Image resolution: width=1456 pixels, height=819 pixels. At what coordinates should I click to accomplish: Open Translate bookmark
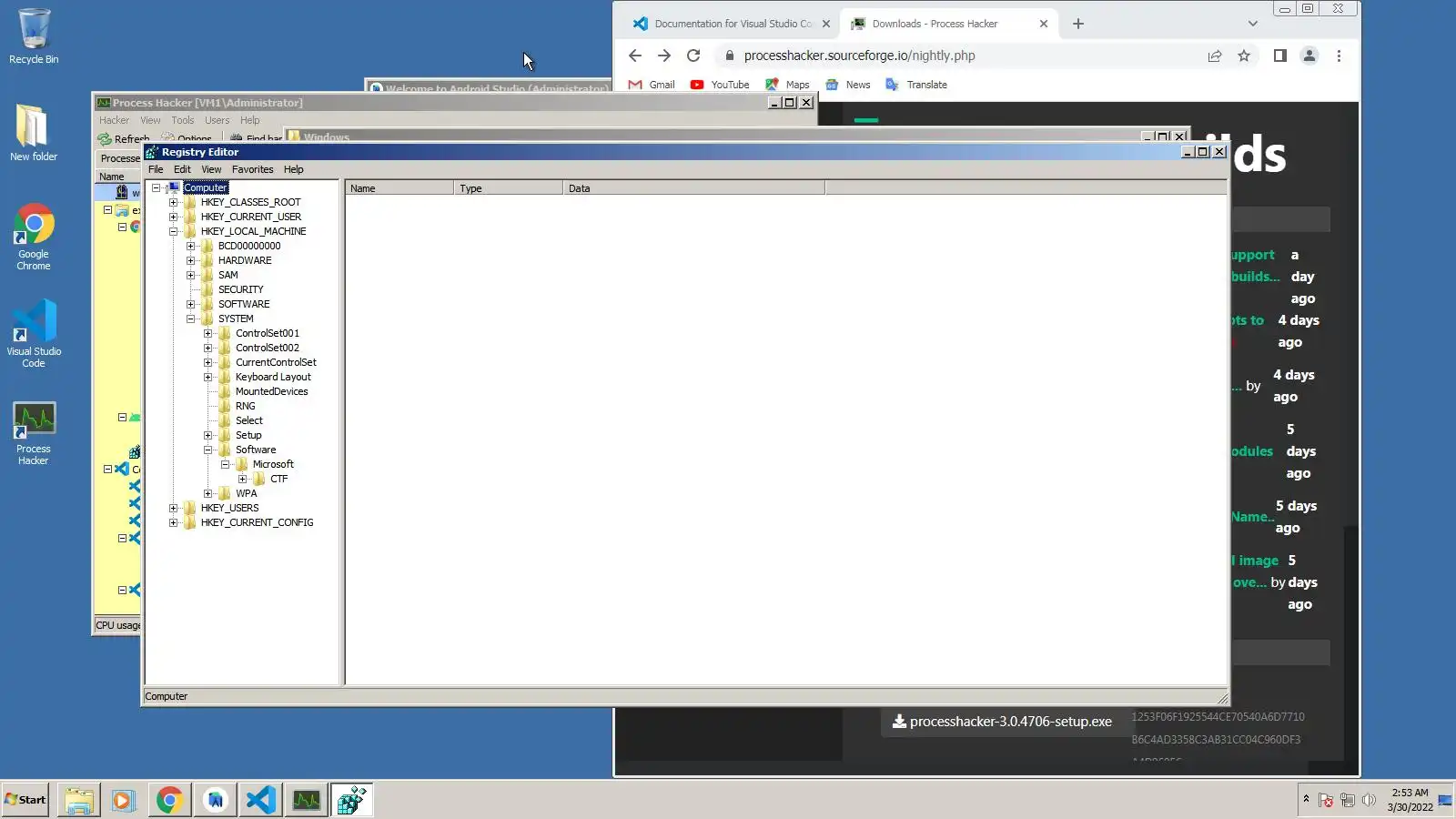(x=916, y=85)
